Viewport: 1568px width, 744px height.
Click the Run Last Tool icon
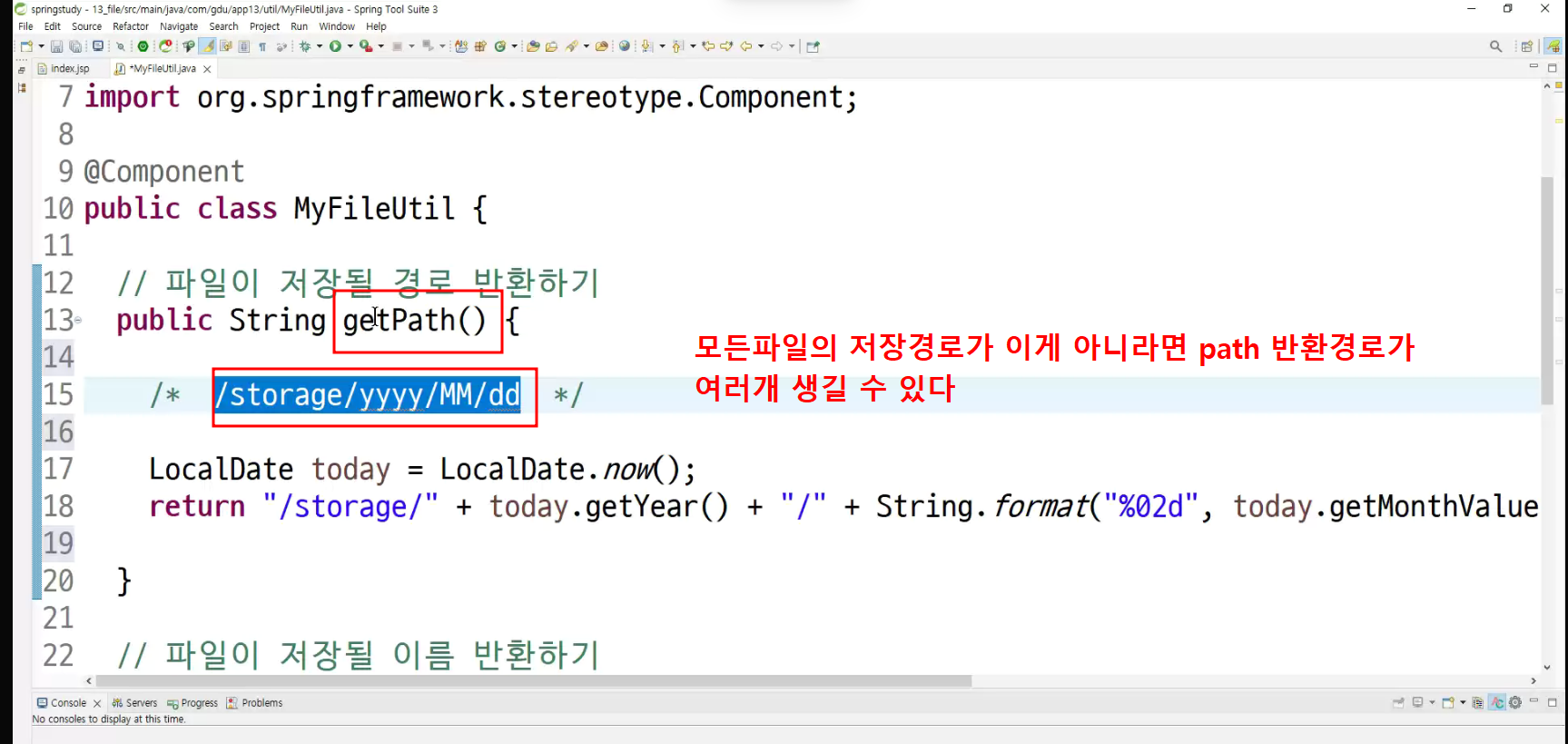click(x=365, y=46)
